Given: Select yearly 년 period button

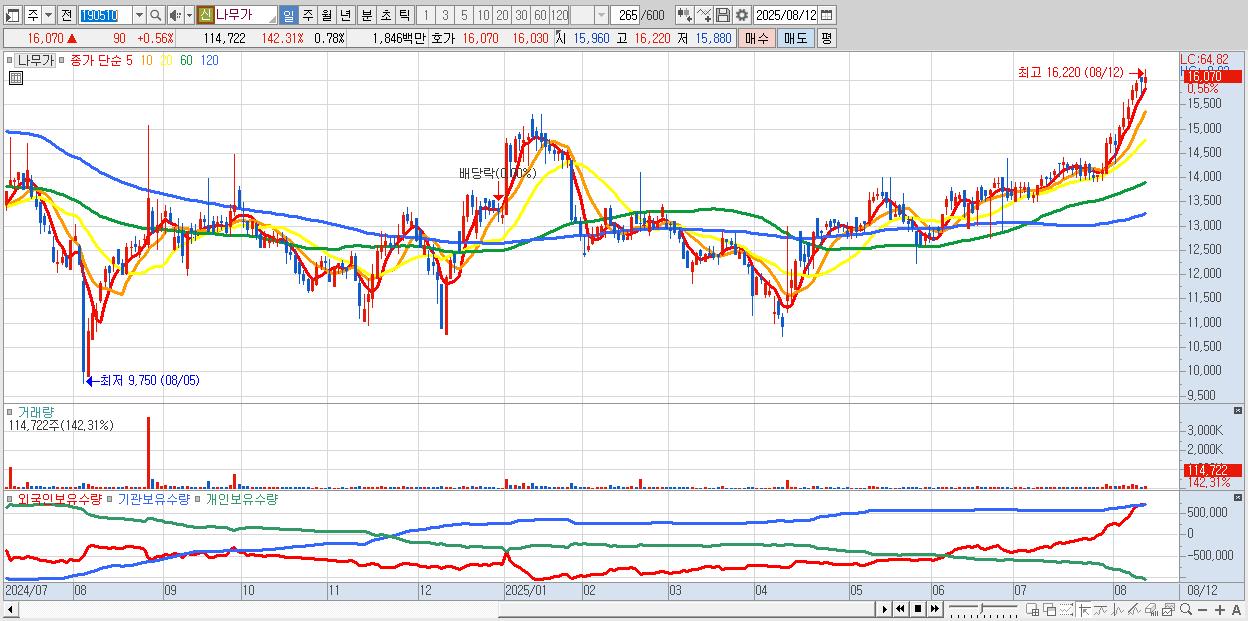Looking at the screenshot, I should coord(345,15).
